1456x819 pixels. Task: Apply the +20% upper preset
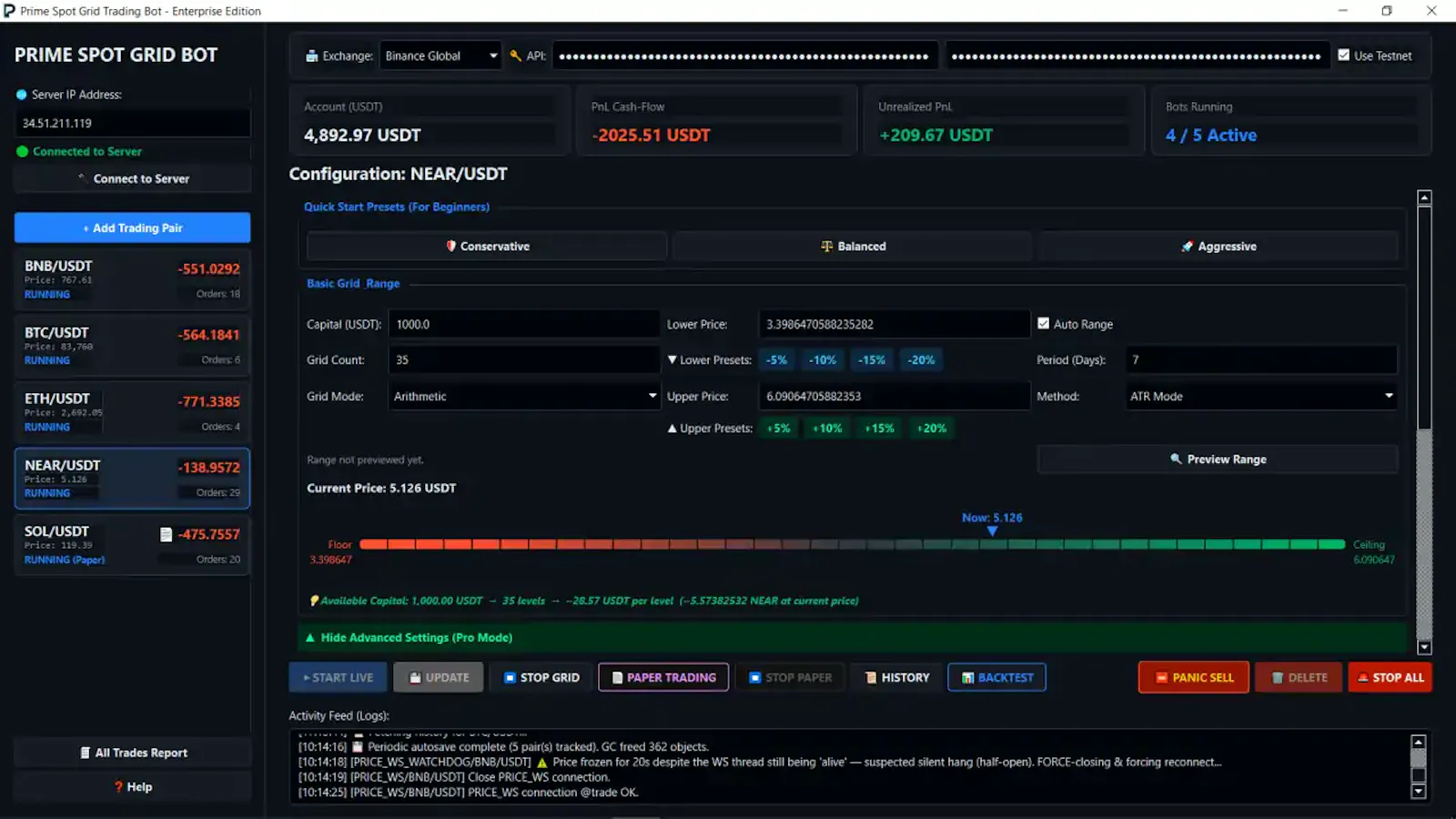931,428
